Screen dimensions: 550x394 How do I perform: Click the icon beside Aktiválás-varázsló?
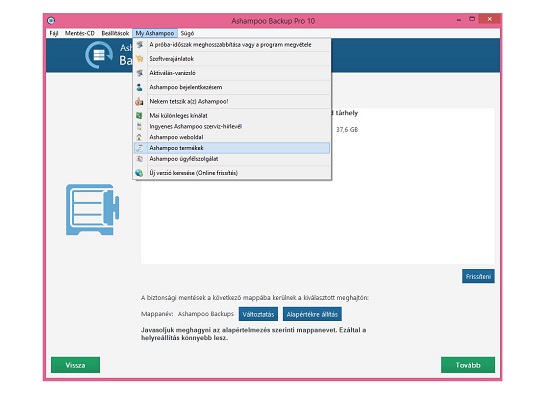[140, 73]
